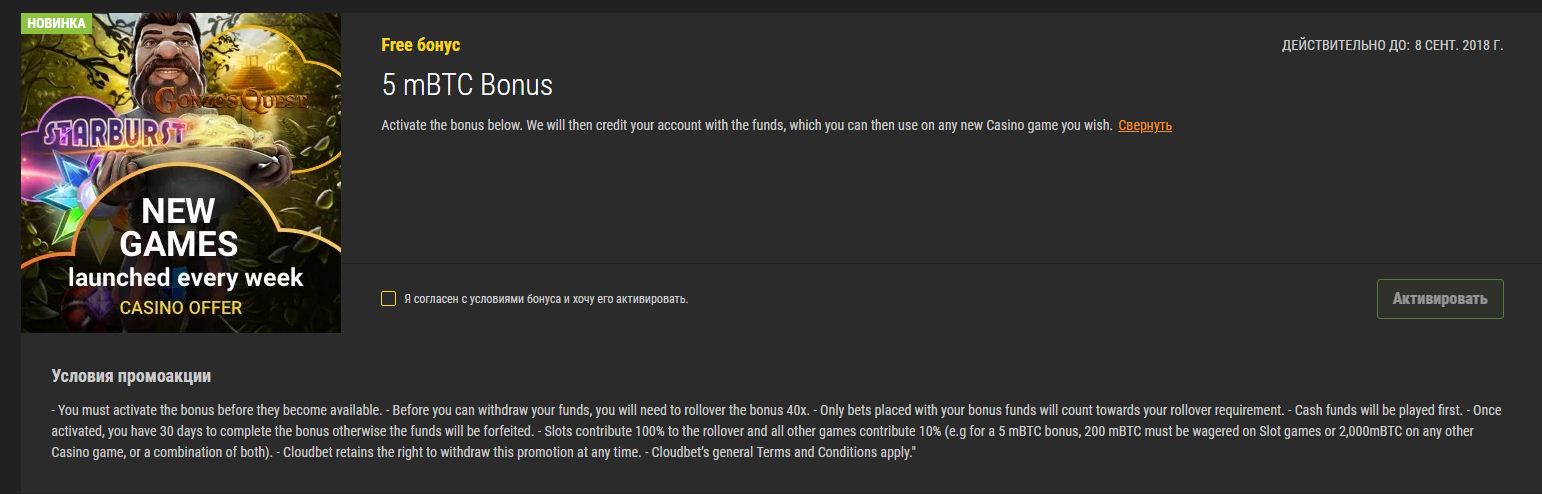Click the 'Условия промоакции' heading
The width and height of the screenshot is (1542, 494).
point(131,376)
